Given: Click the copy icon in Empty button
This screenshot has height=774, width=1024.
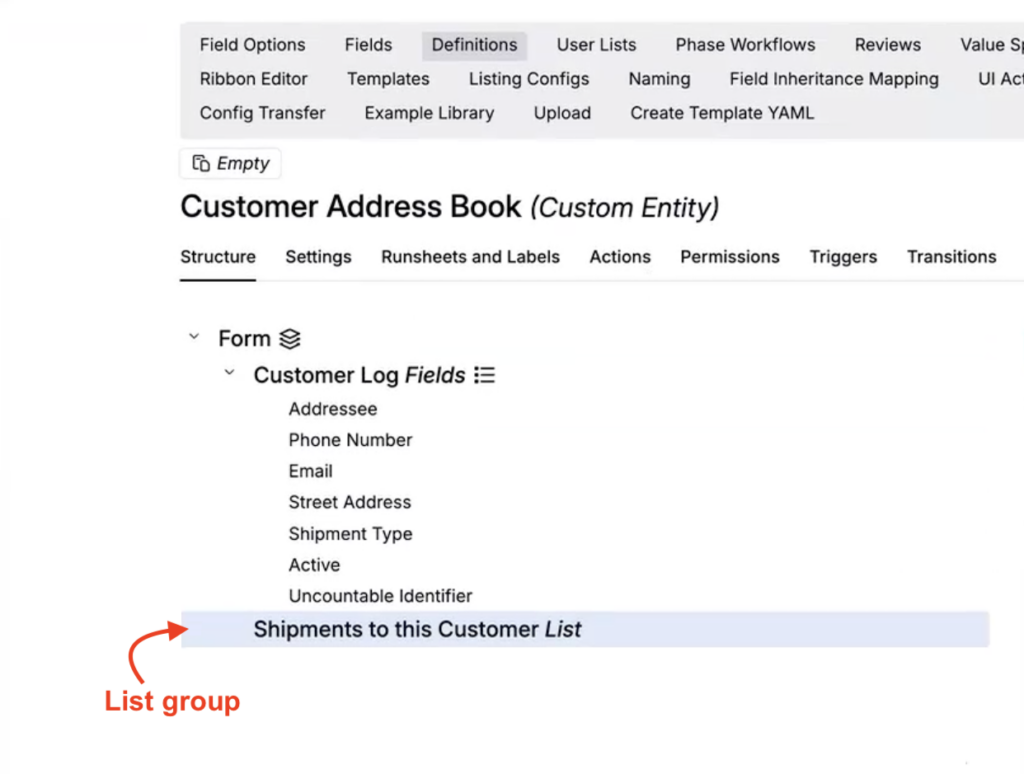Looking at the screenshot, I should [x=201, y=163].
